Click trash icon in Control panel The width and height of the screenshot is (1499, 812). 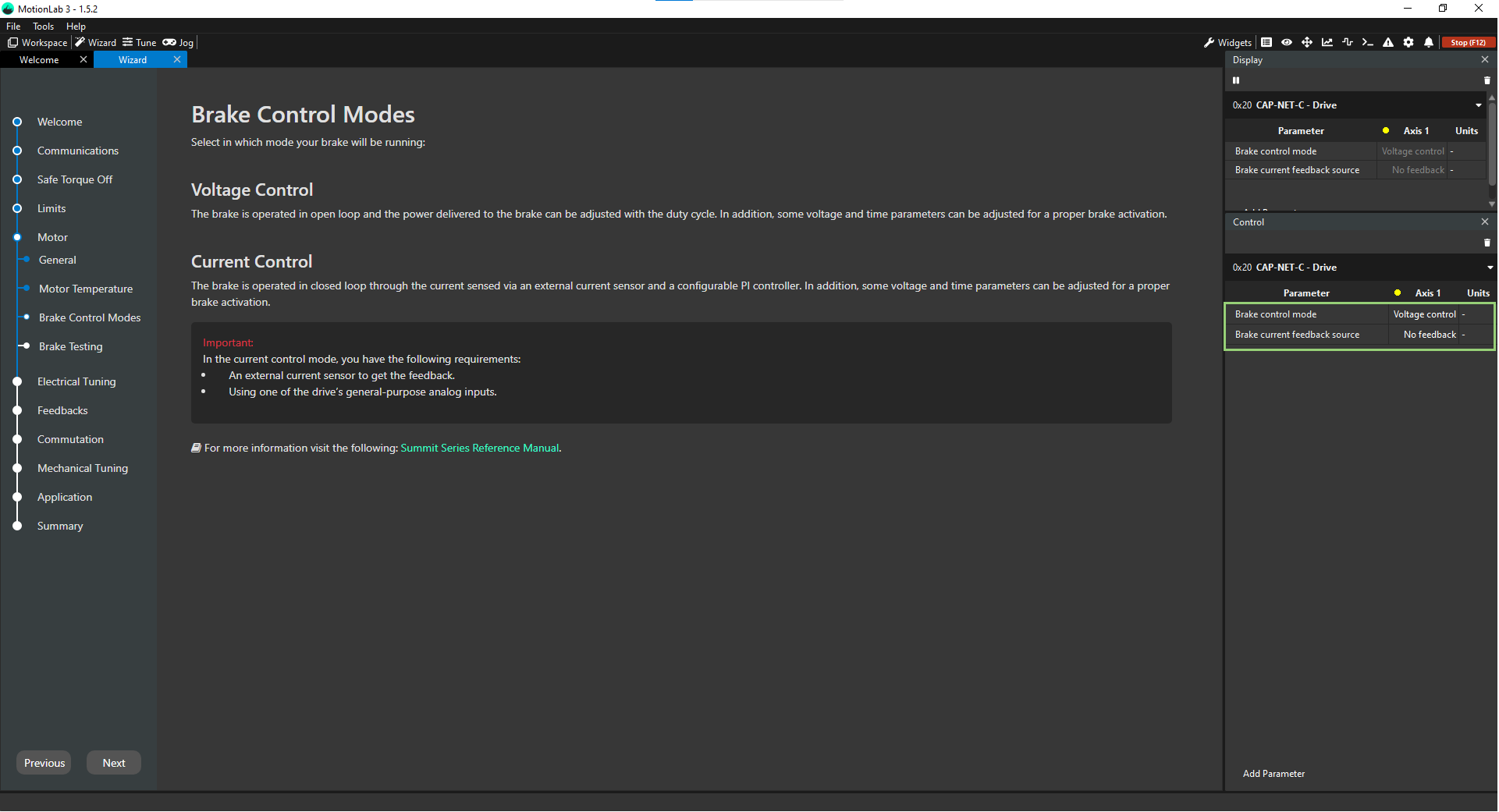pos(1487,243)
